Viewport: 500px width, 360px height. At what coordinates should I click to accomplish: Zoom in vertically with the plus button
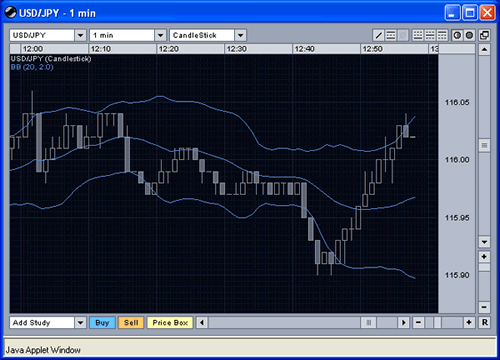(x=484, y=257)
